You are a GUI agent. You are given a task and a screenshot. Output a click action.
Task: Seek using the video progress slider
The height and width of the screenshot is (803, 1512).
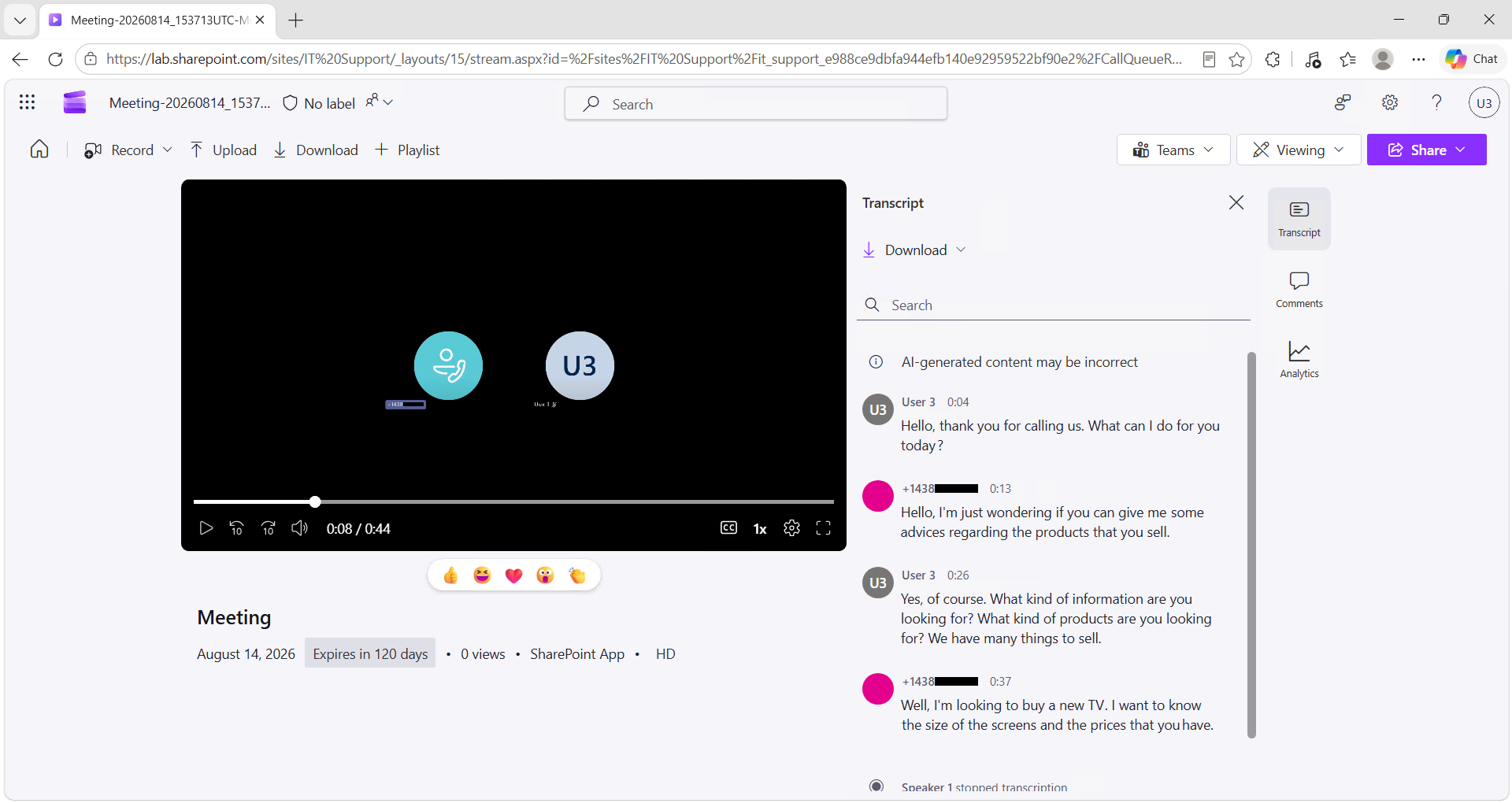tap(513, 501)
